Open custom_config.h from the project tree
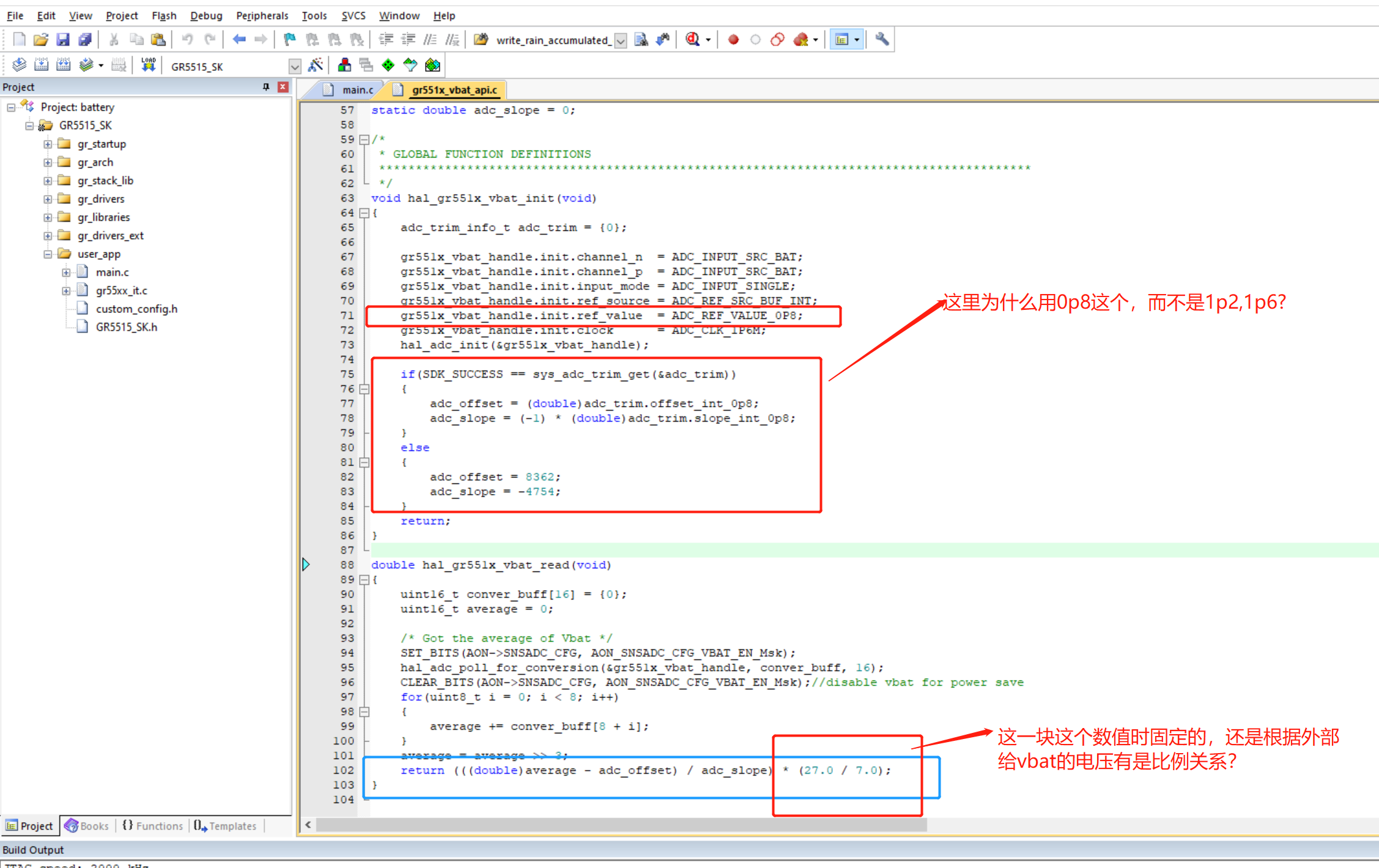Image resolution: width=1379 pixels, height=868 pixels. (x=136, y=309)
